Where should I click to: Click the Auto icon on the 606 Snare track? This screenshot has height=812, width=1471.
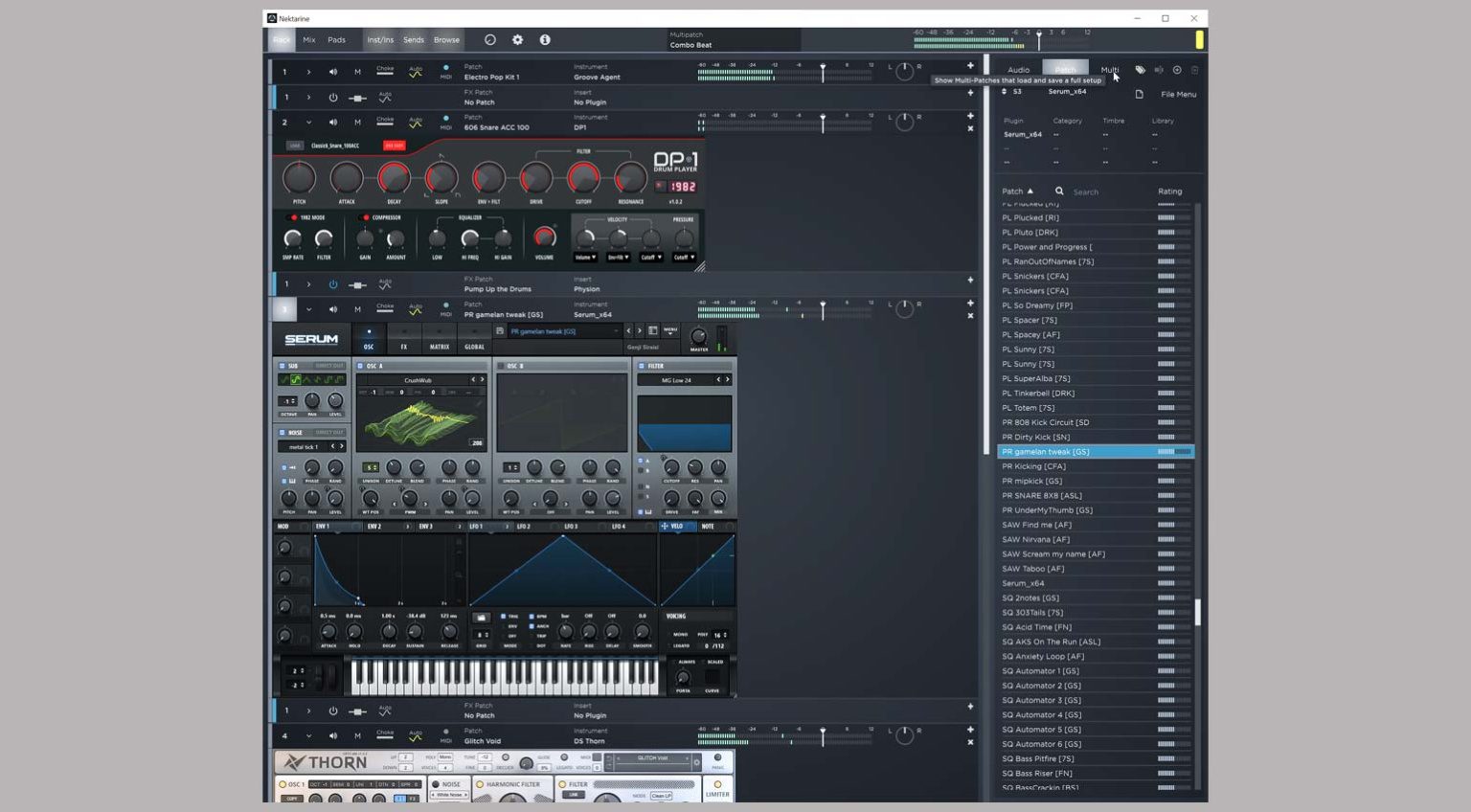pos(415,122)
